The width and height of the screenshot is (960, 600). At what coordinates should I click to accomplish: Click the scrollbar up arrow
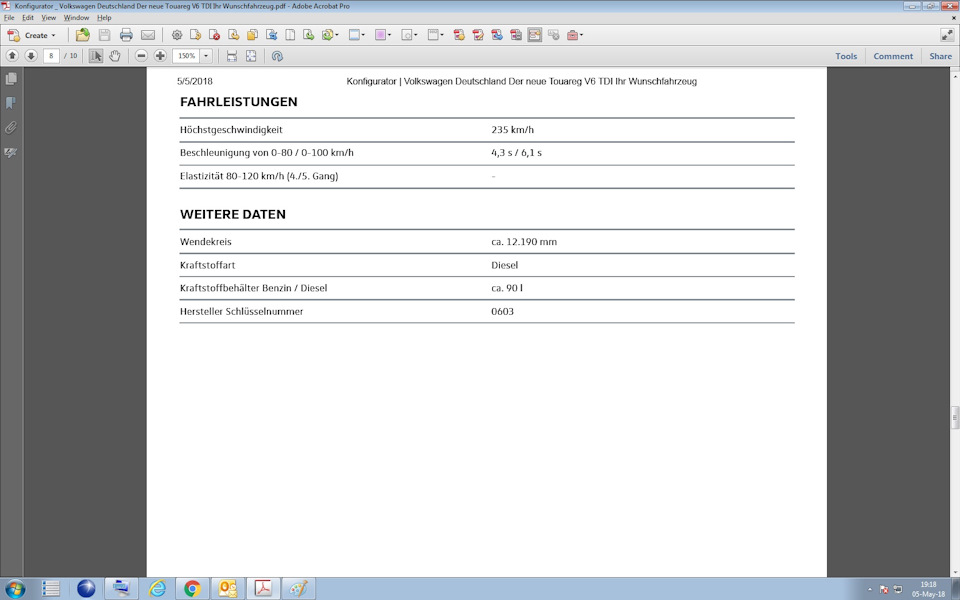[x=954, y=77]
